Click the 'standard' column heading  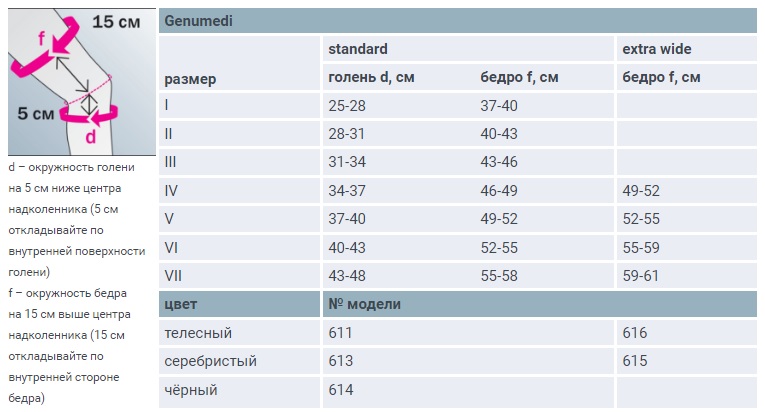point(358,49)
